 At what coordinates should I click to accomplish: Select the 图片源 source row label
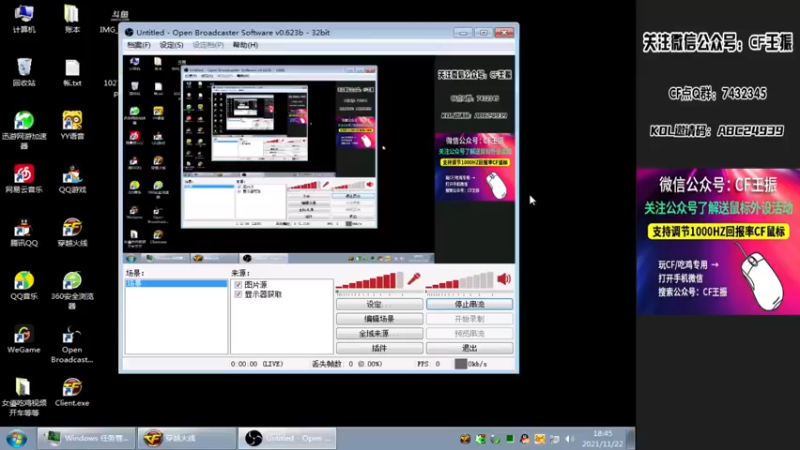256,285
